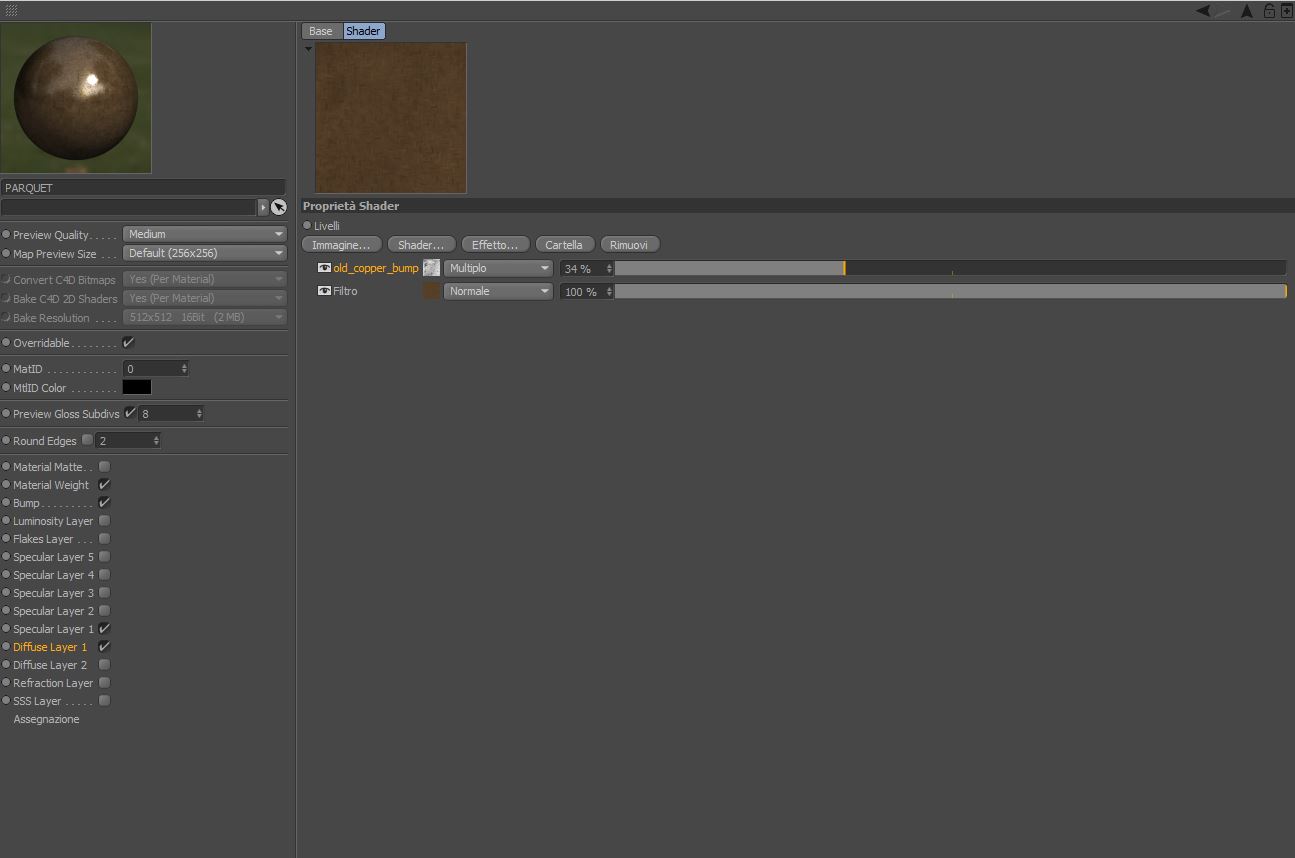Click the small arrow button next to layer field
Image resolution: width=1295 pixels, height=858 pixels.
(264, 207)
